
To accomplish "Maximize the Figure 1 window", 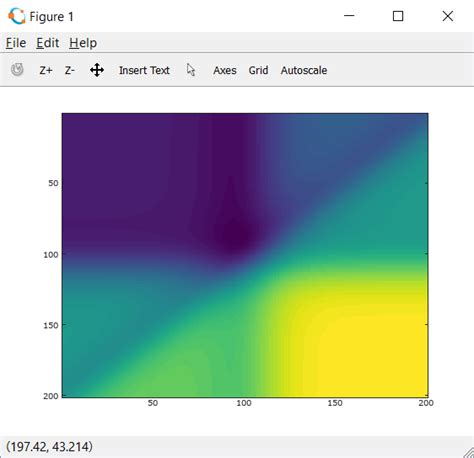I will click(398, 16).
